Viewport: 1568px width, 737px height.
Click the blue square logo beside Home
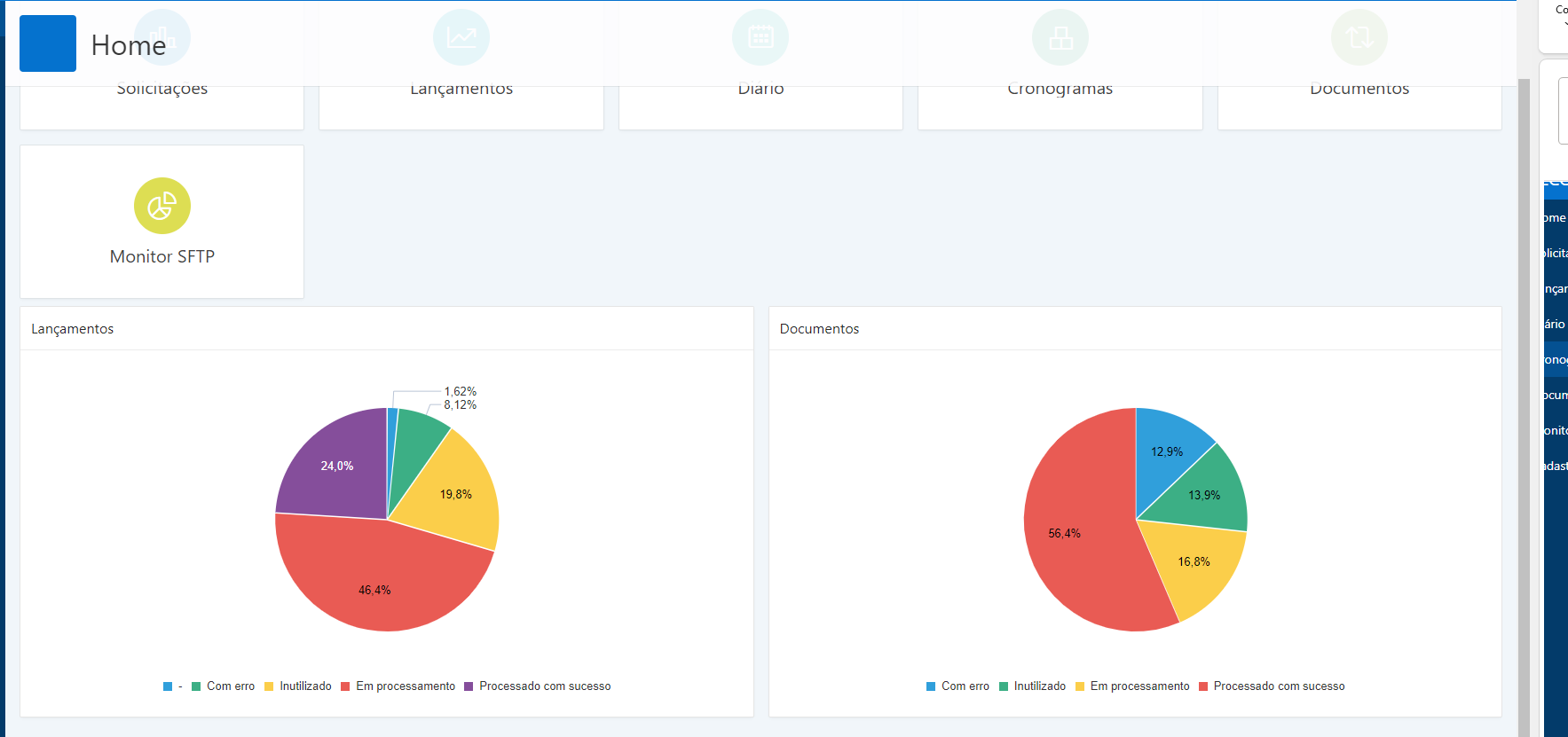click(48, 43)
